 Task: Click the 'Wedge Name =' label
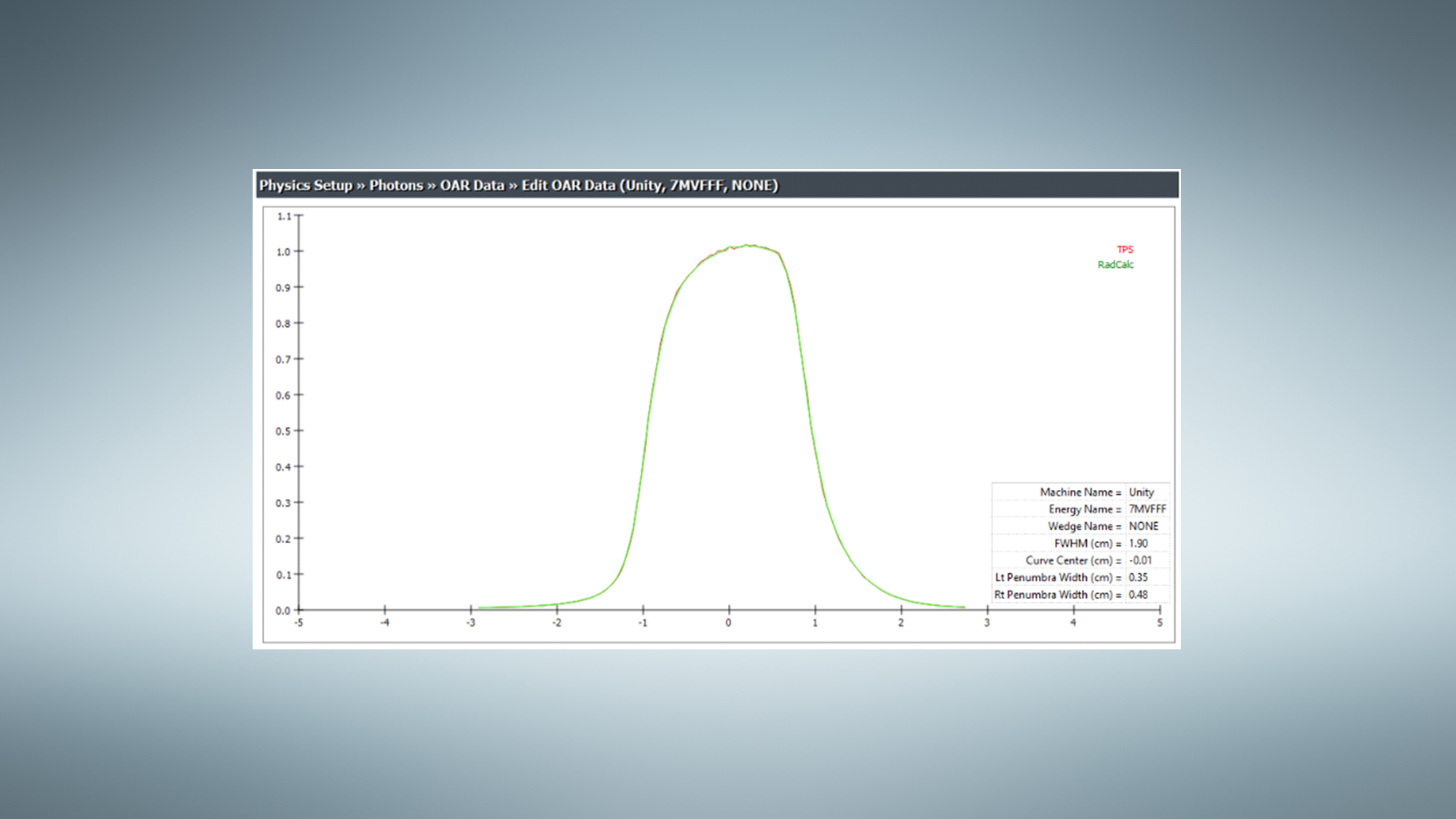coord(1085,526)
